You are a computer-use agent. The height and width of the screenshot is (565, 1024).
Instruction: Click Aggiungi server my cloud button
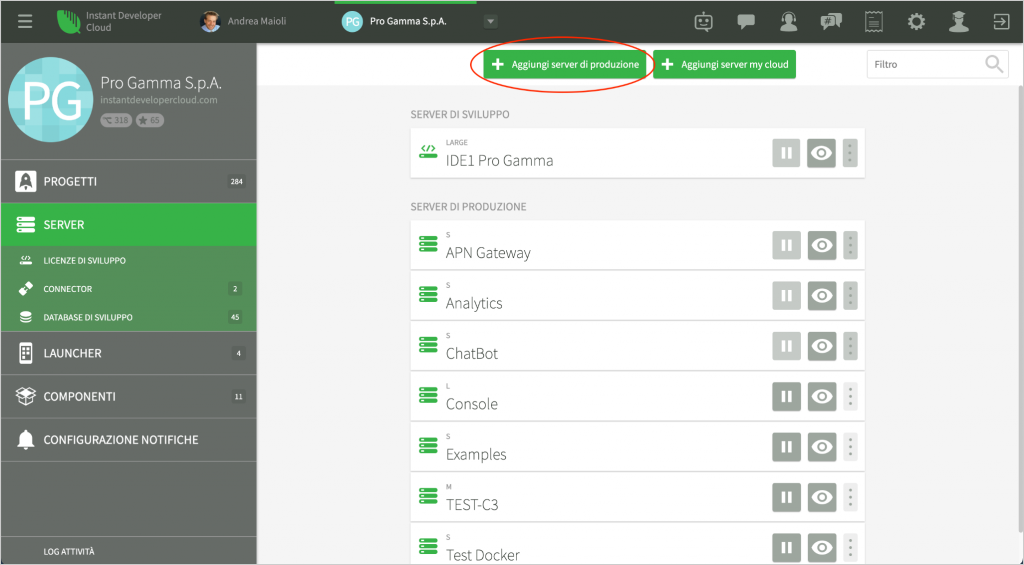724,64
